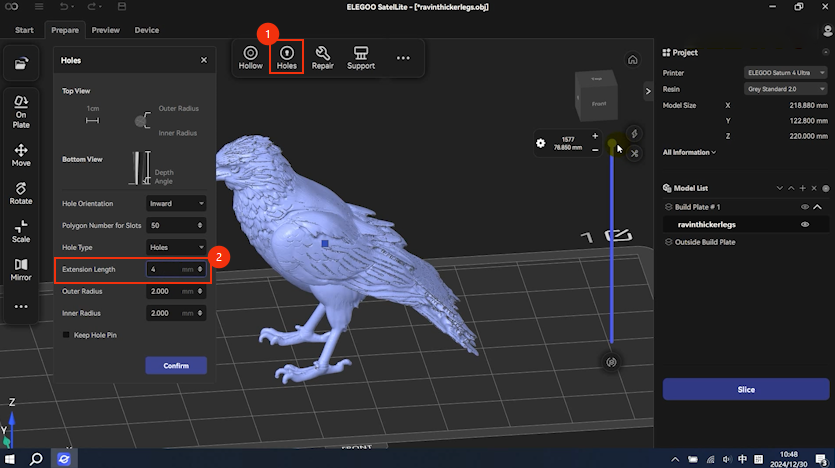
Task: Click the layer slider handle
Action: click(612, 143)
